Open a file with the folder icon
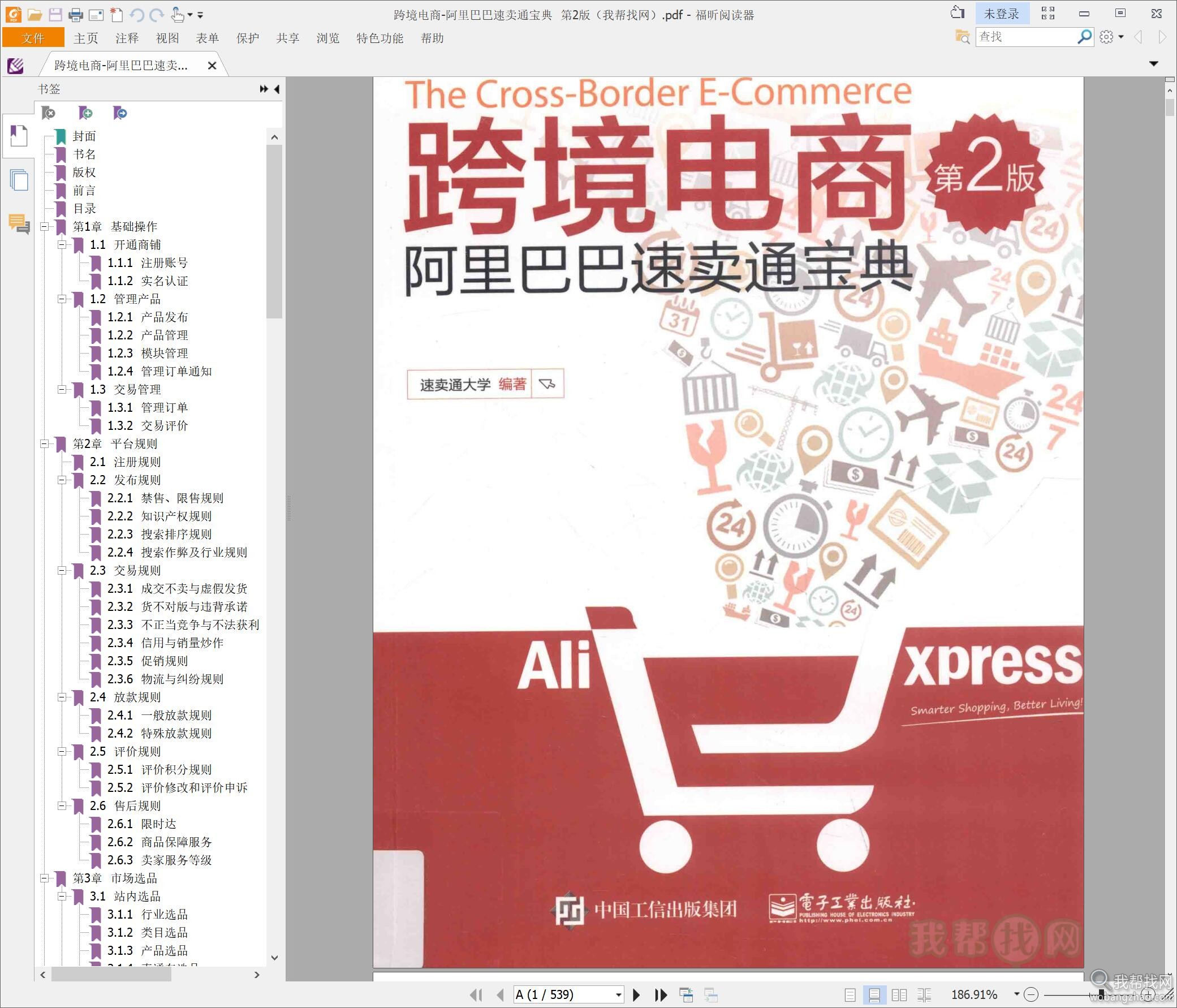1177x1008 pixels. pyautogui.click(x=35, y=14)
